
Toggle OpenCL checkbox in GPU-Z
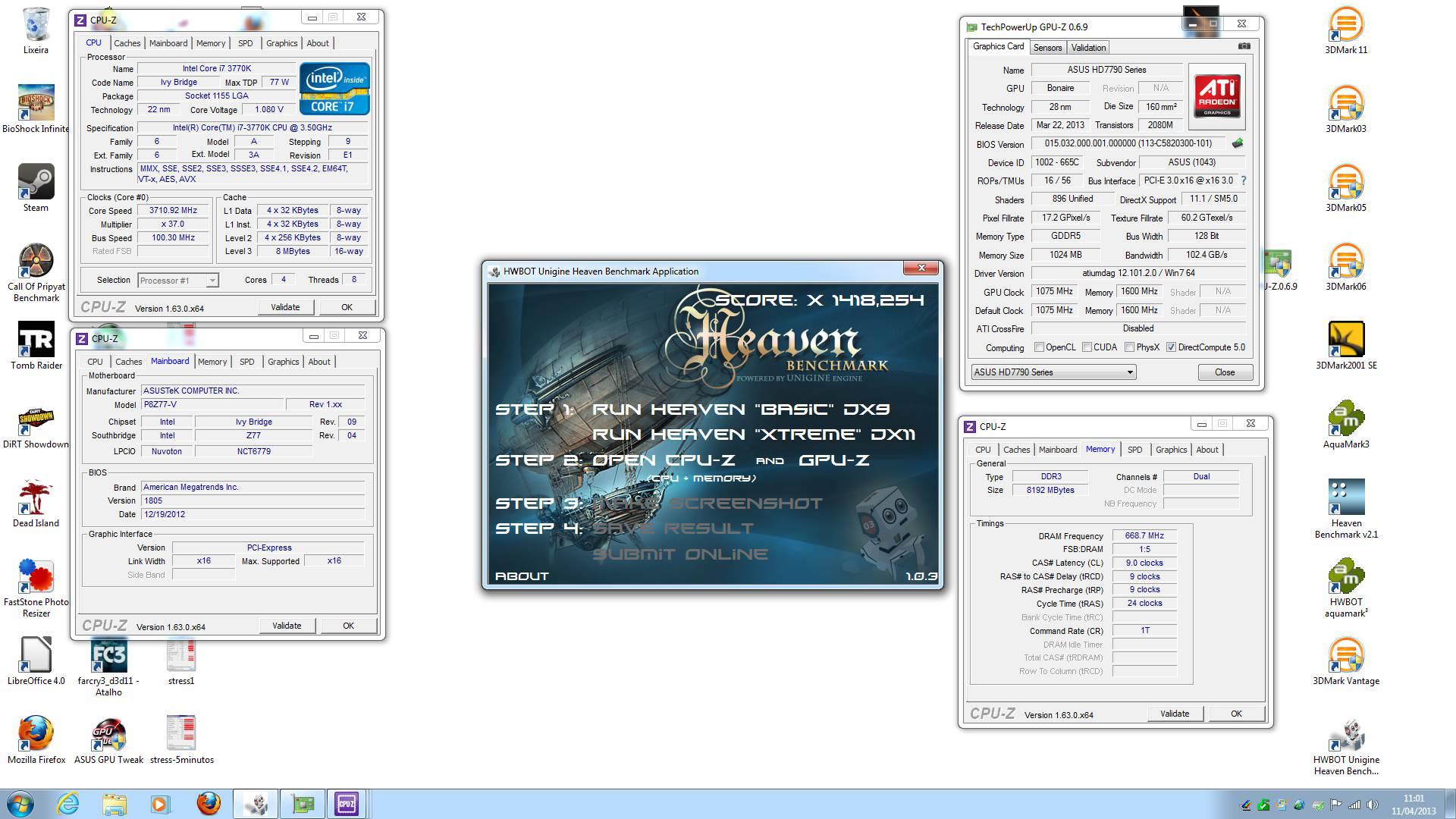click(x=1039, y=347)
